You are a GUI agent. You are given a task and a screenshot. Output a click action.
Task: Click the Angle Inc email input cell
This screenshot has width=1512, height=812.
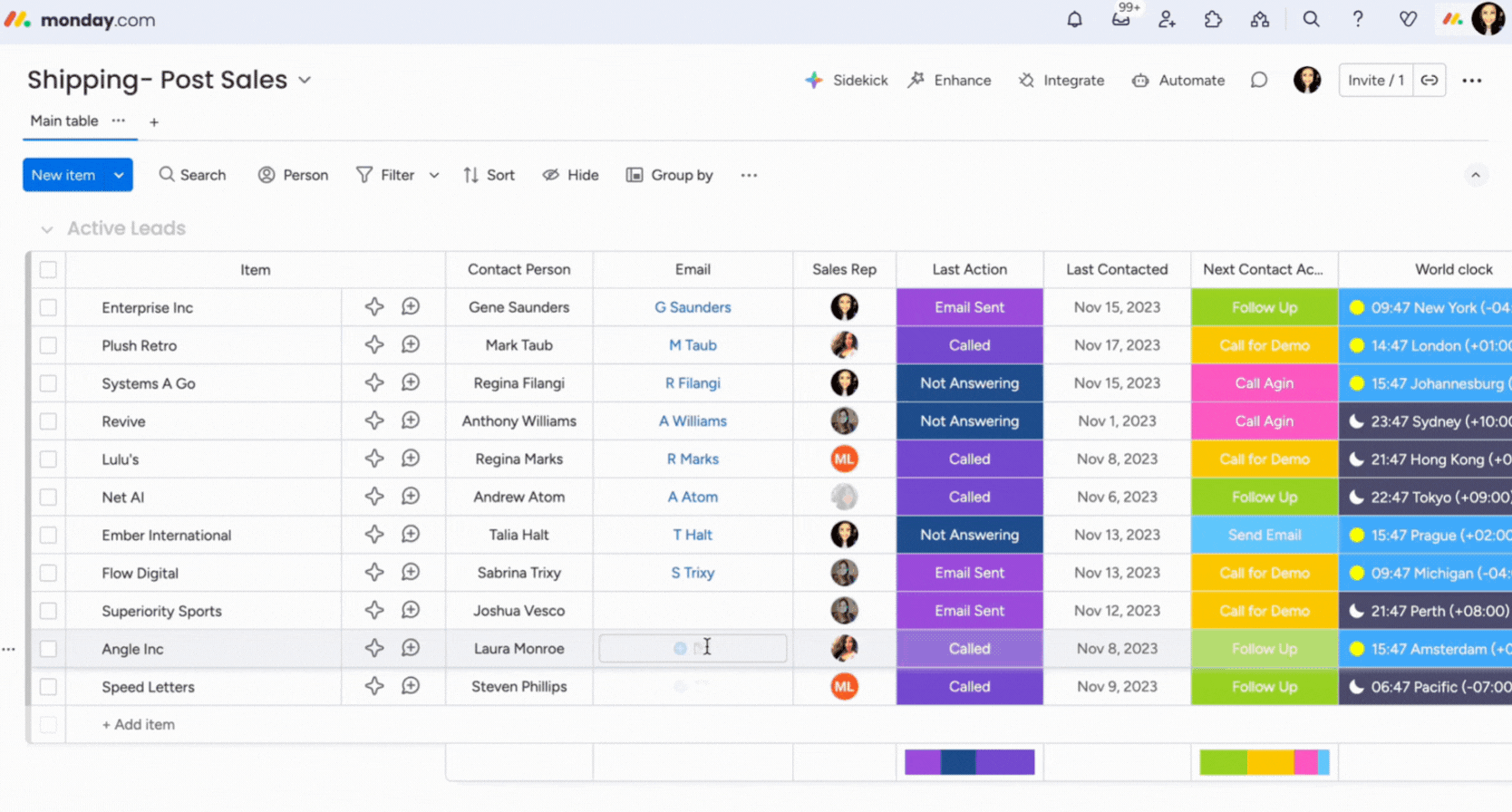[x=693, y=648]
